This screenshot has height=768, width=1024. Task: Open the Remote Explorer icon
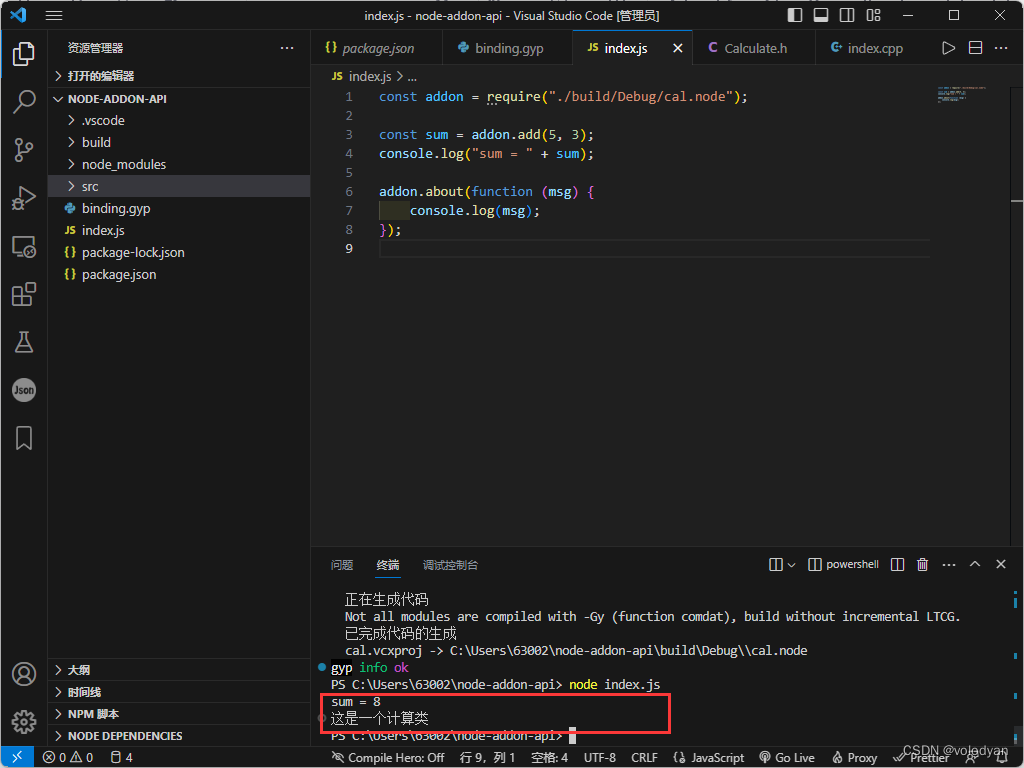[24, 246]
